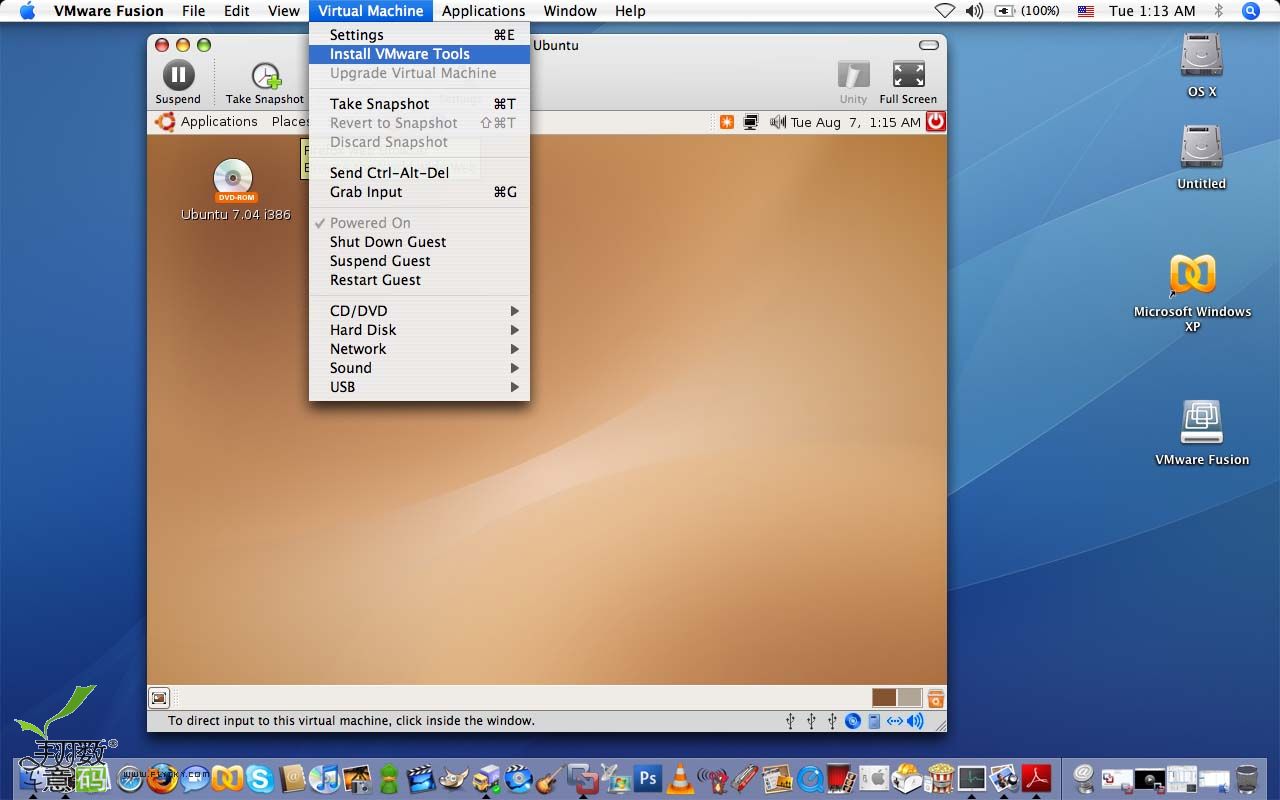This screenshot has width=1280, height=800.
Task: Expand the Hard Disk submenu
Action: pos(419,330)
